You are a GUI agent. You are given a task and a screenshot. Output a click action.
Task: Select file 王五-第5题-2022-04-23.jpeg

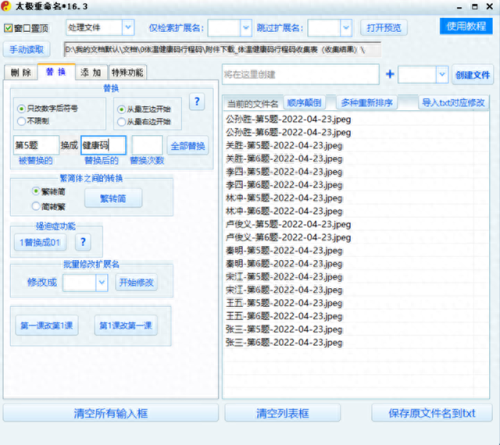(284, 303)
